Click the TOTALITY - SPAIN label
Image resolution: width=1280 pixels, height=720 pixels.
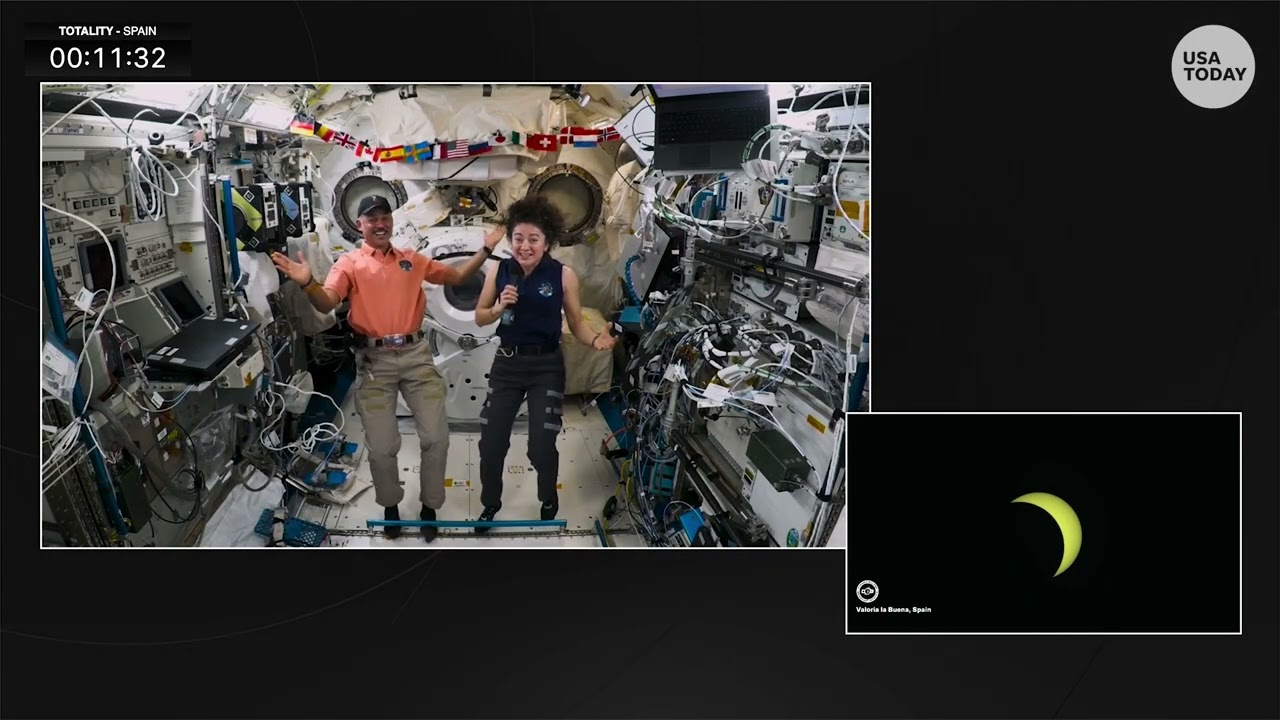107,31
